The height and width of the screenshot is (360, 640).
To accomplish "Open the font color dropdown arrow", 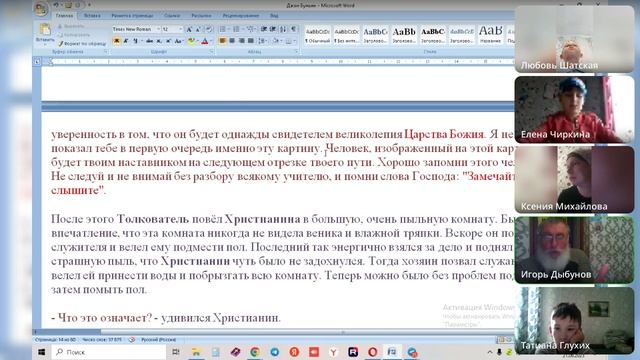I will pos(211,41).
